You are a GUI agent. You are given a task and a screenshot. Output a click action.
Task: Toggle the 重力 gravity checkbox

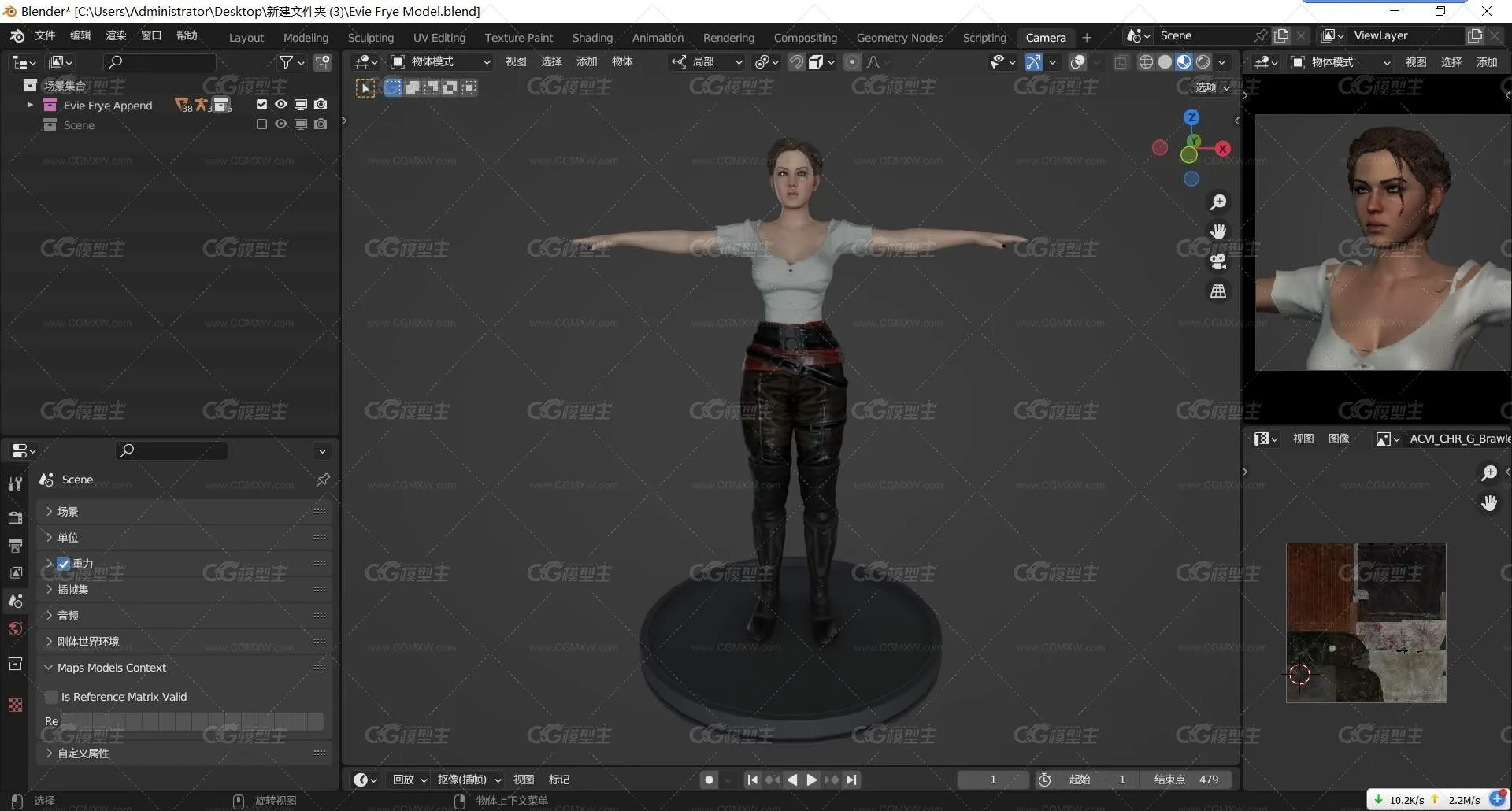point(64,564)
